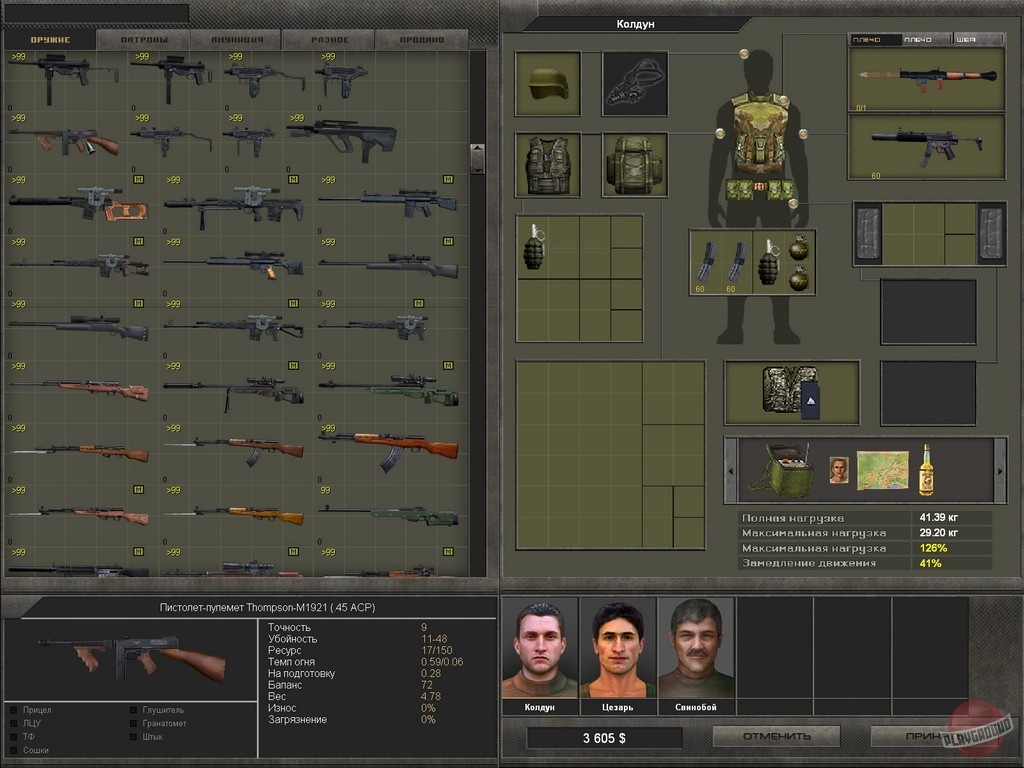
Task: Pick the whiskey bottle item
Action: coord(926,470)
